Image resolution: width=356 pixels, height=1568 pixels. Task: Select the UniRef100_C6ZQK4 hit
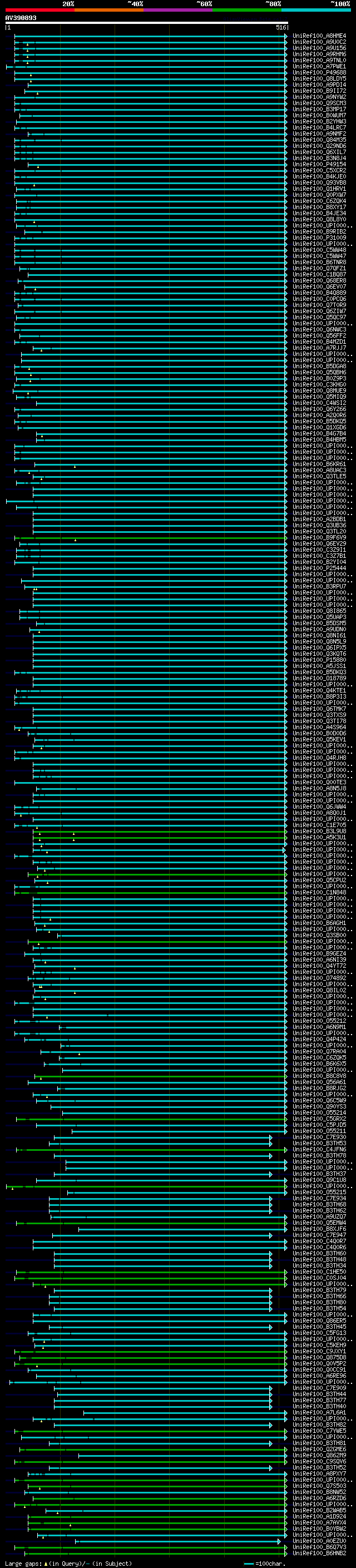319,201
